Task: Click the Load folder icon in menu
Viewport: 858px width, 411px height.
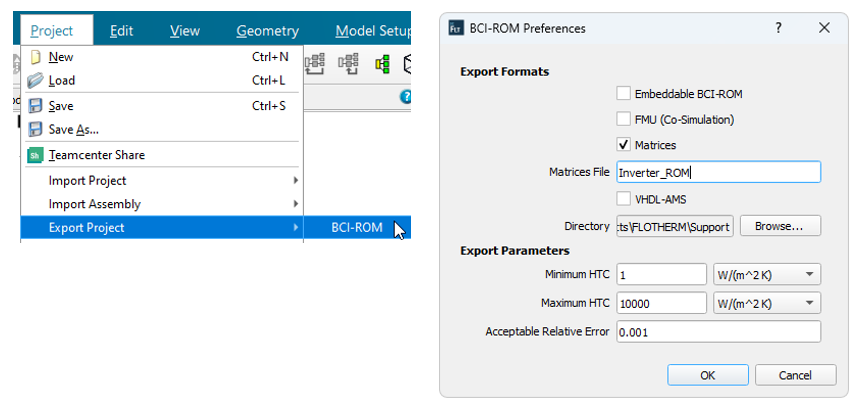Action: coord(35,80)
